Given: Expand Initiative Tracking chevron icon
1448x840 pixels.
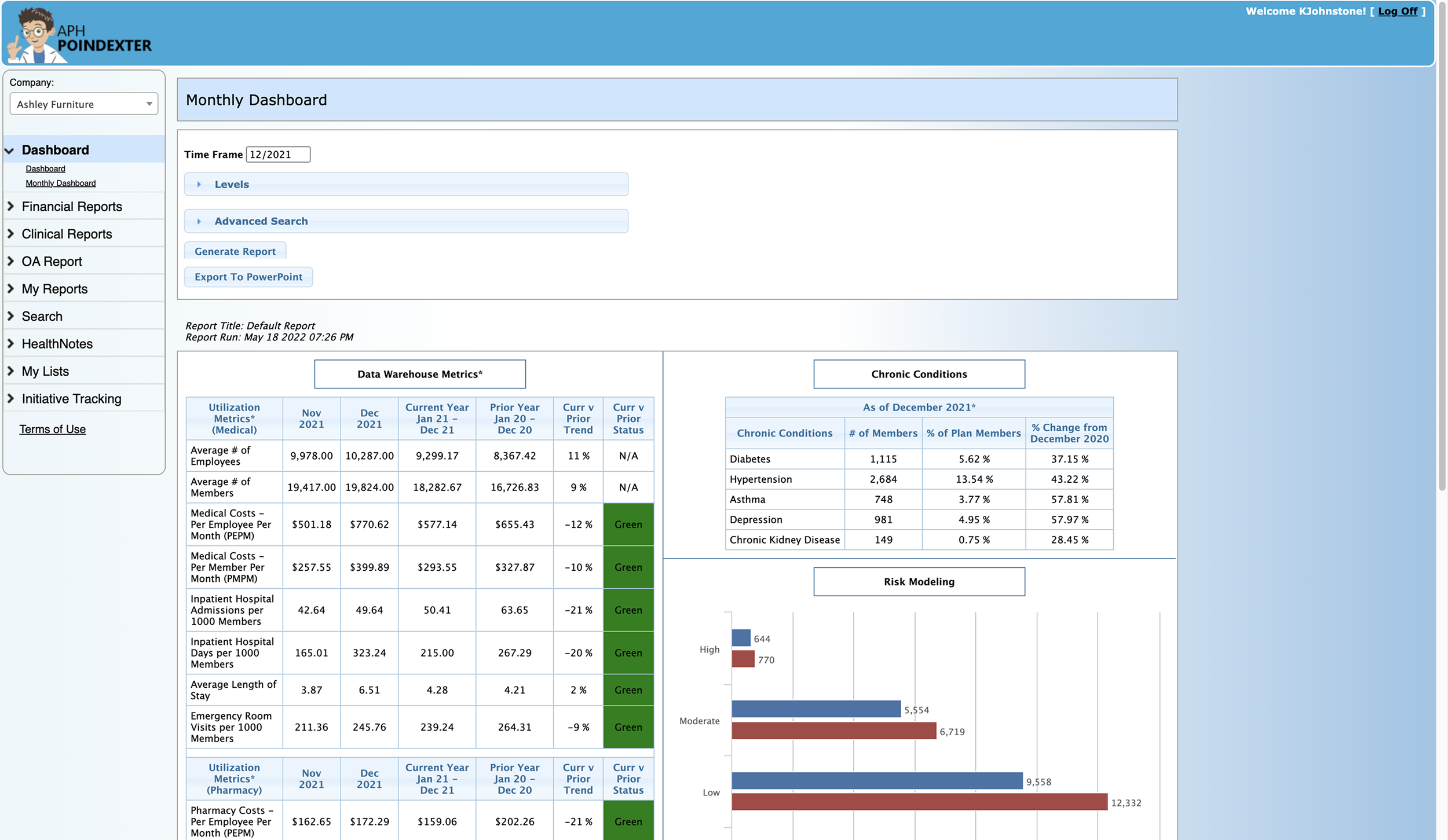Looking at the screenshot, I should click(x=10, y=398).
